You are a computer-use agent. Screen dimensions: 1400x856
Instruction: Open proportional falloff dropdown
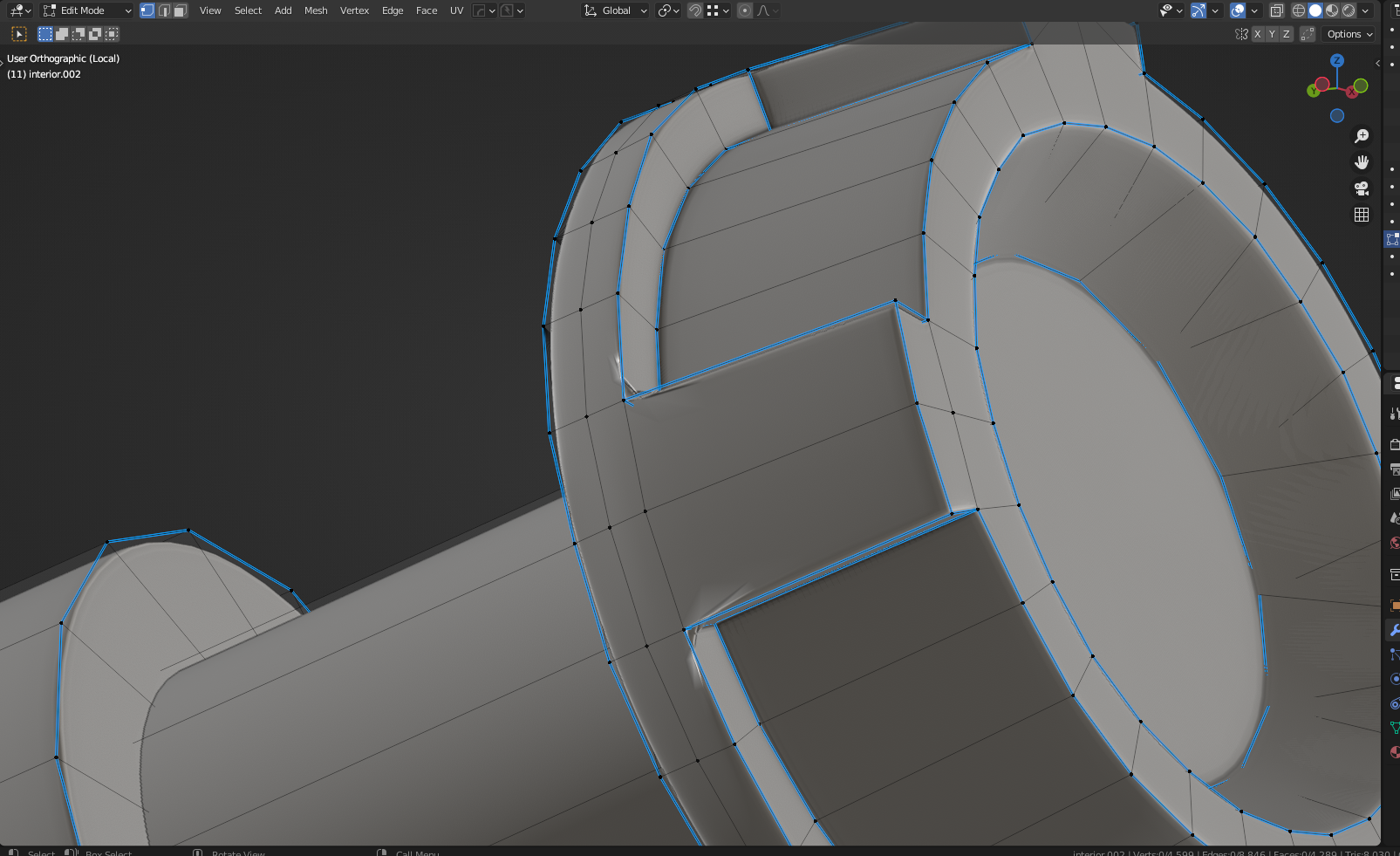pos(768,10)
